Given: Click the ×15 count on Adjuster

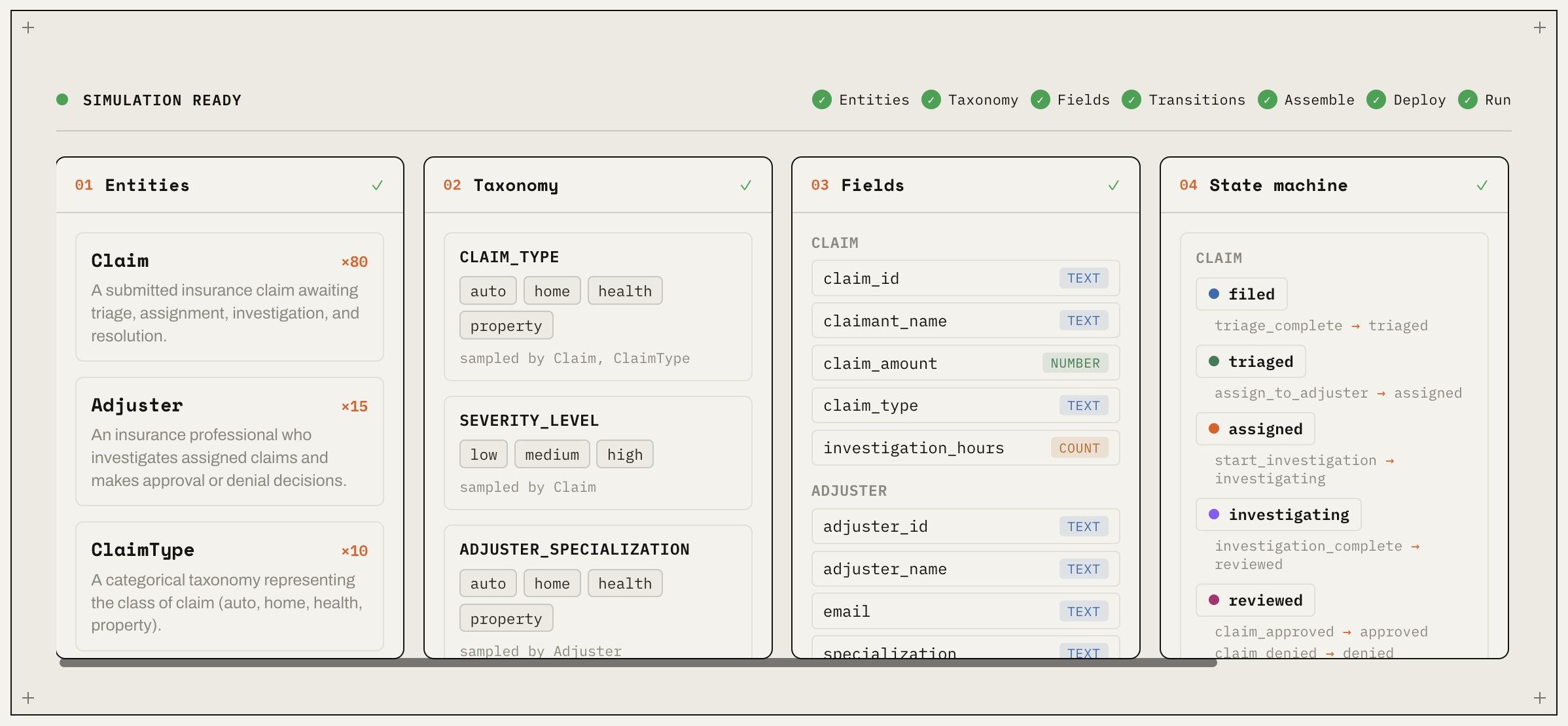Looking at the screenshot, I should pyautogui.click(x=354, y=406).
